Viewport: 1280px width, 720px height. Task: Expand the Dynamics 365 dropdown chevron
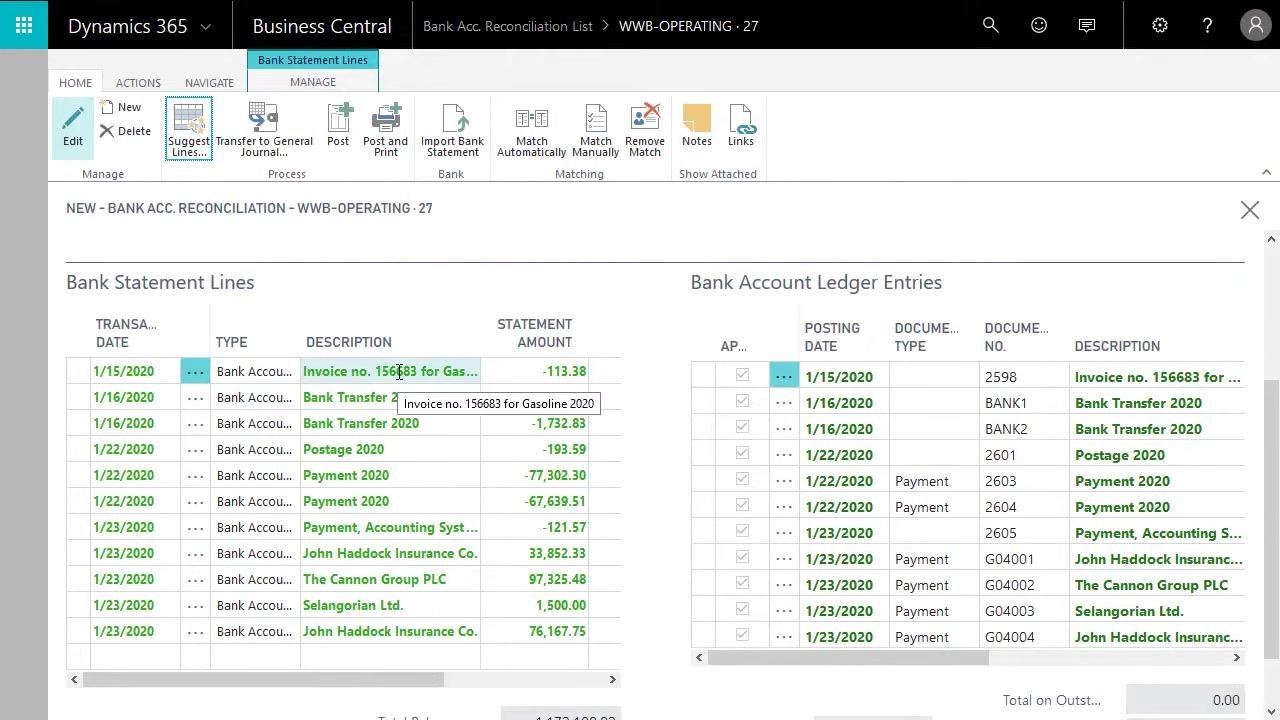(206, 27)
